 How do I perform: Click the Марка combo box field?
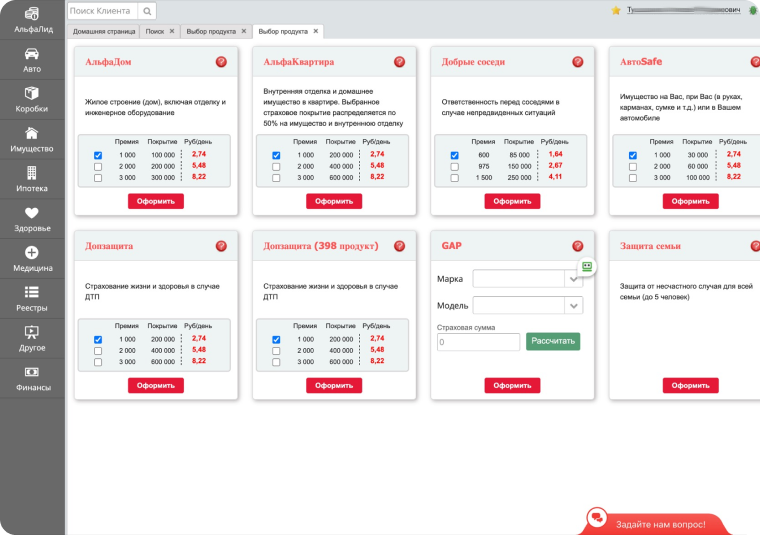pyautogui.click(x=519, y=279)
